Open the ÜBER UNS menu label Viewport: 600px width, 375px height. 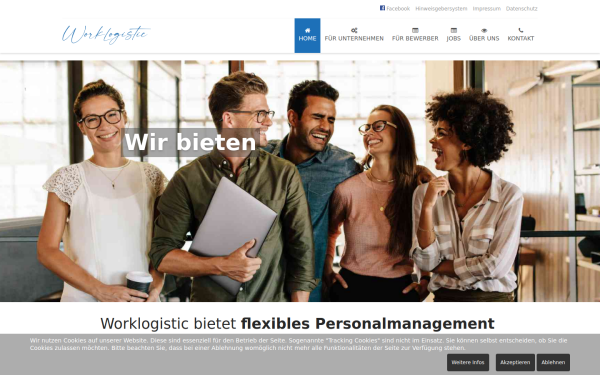(x=484, y=39)
